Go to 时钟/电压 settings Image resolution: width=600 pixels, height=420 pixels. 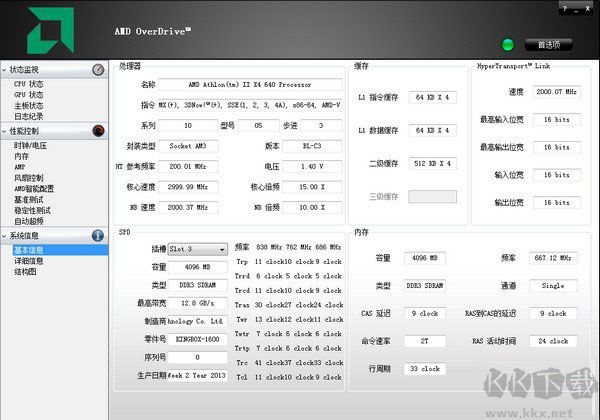tap(31, 145)
